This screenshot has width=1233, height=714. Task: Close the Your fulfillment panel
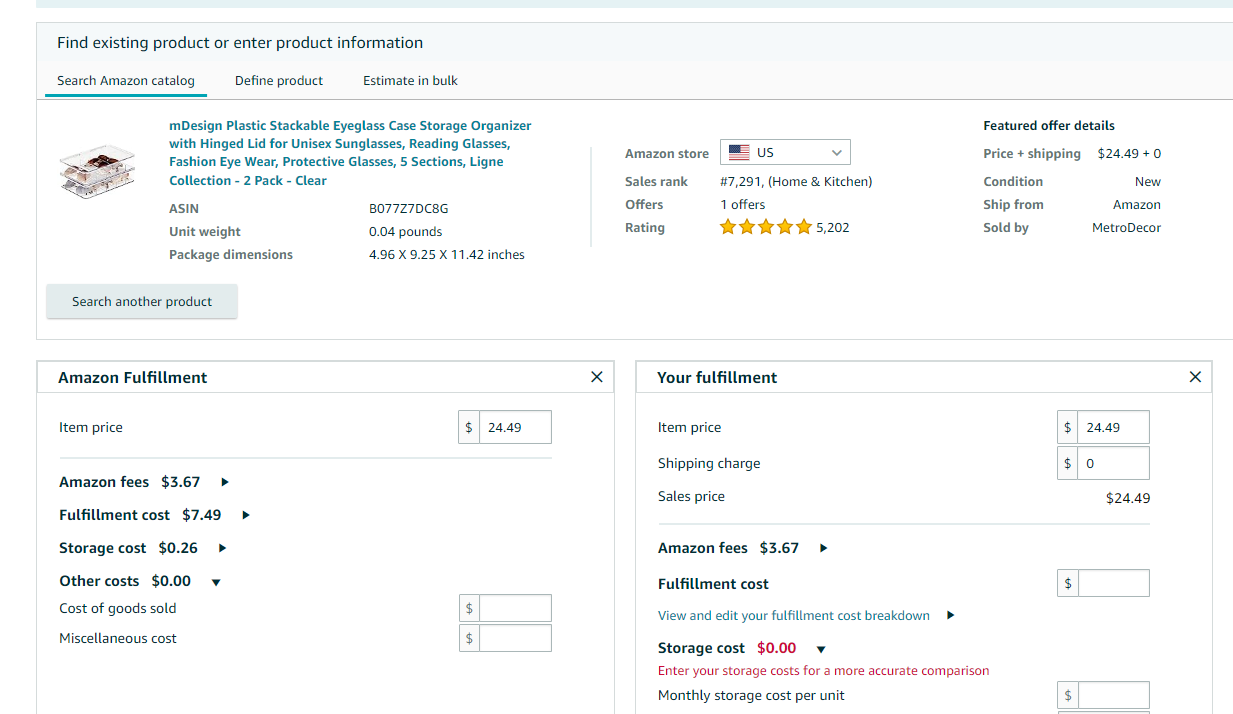pos(1195,377)
